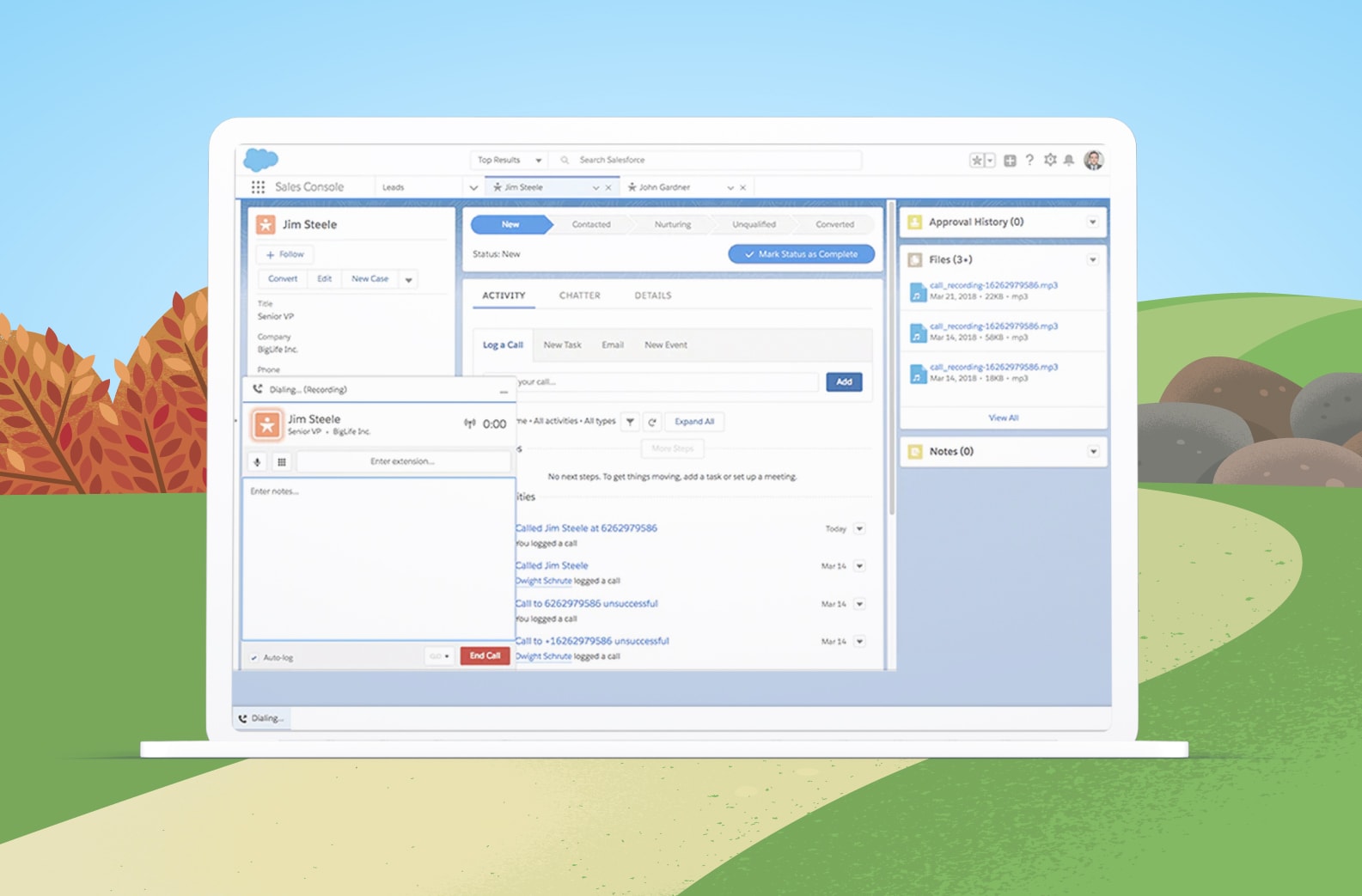Toggle the Auto-log checkbox
The image size is (1362, 896).
click(254, 658)
